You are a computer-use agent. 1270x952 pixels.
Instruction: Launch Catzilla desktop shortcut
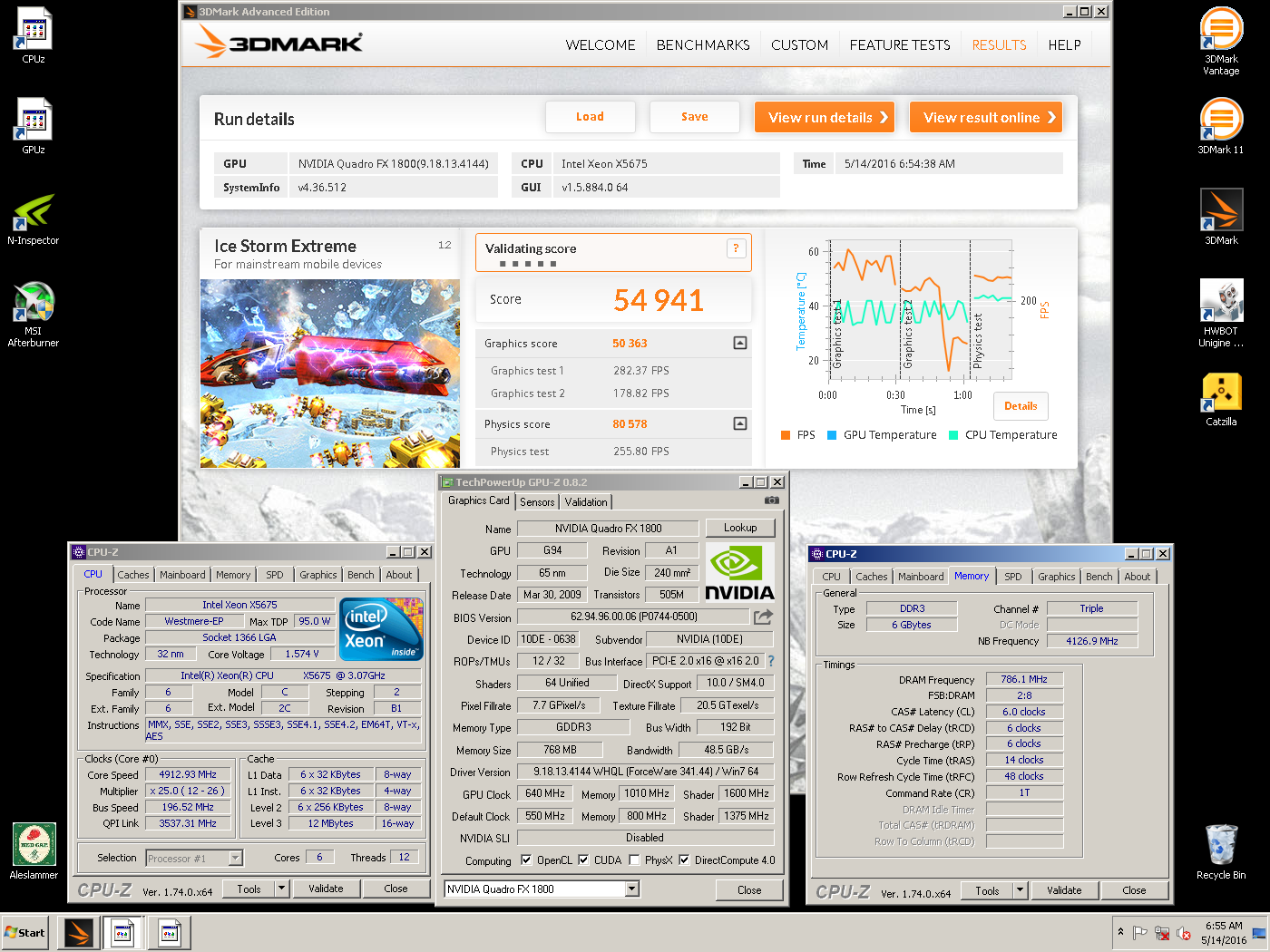click(1221, 399)
